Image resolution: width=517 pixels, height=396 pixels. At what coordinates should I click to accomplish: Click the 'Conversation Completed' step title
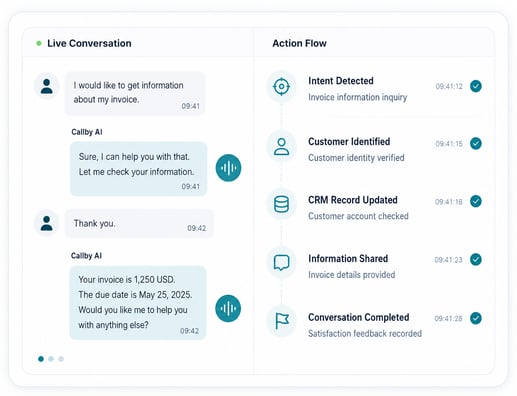coord(359,317)
